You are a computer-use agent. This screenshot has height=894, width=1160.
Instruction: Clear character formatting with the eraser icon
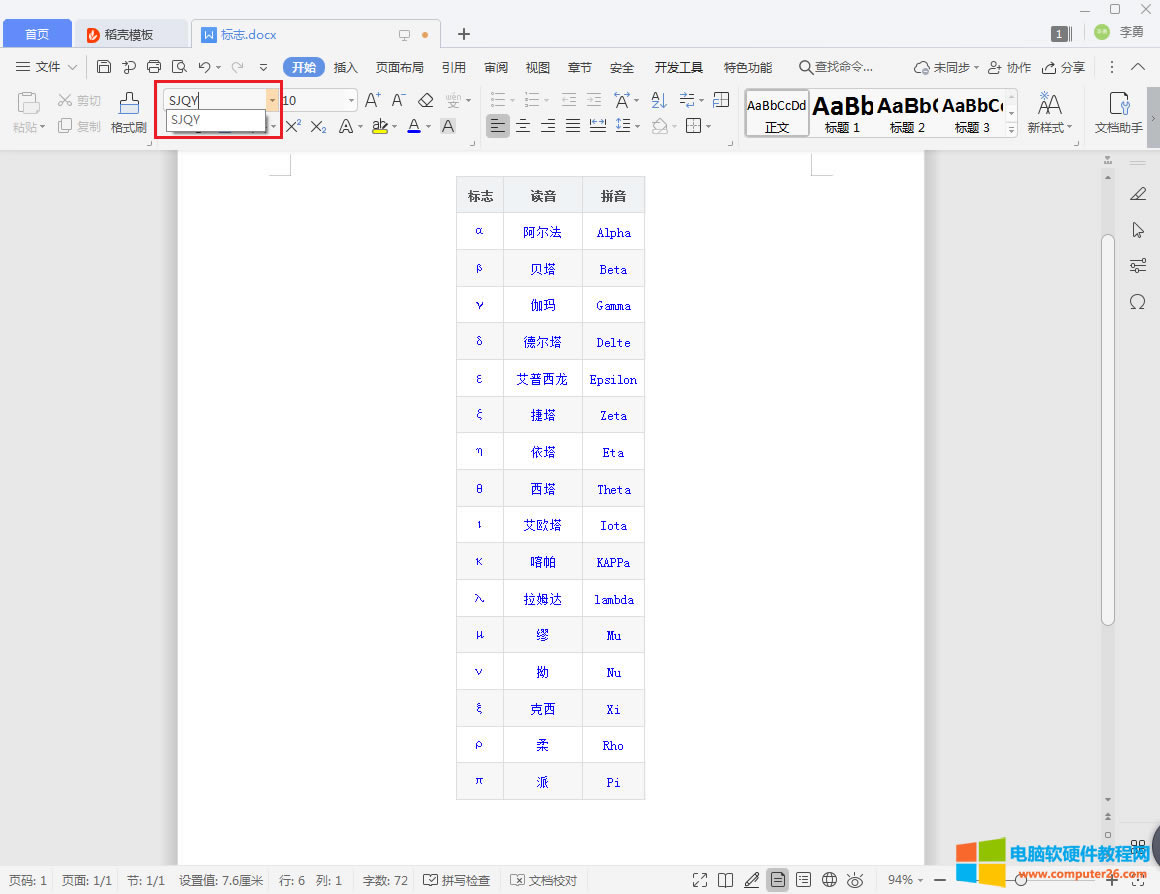pyautogui.click(x=425, y=100)
